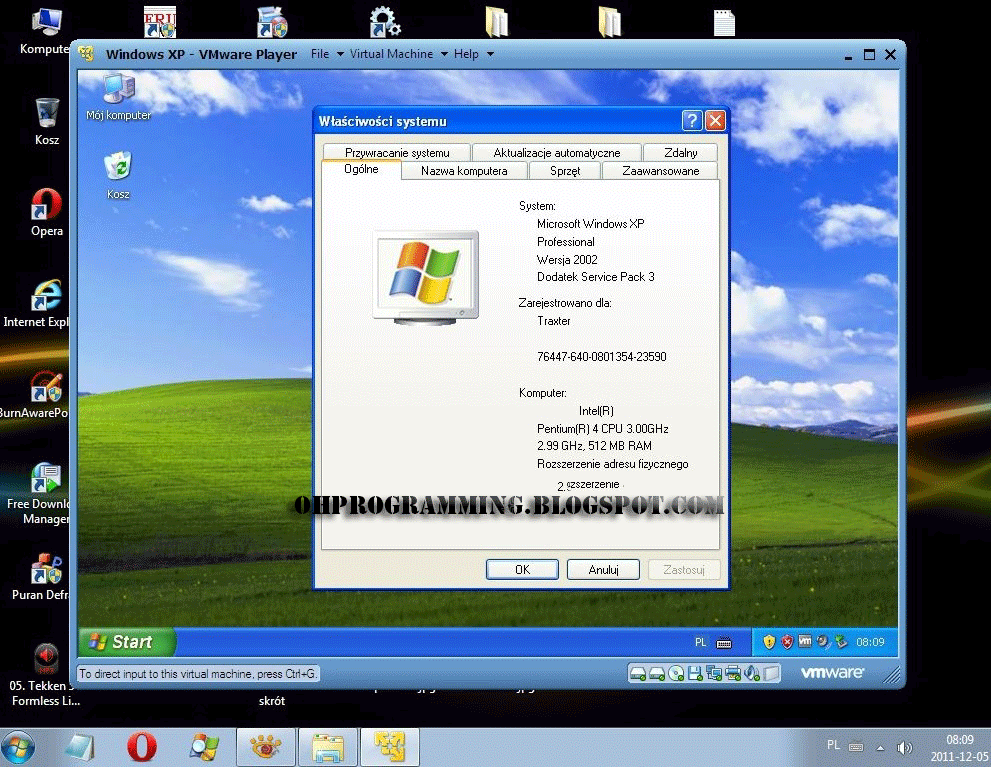Open the Windows XP Start button
Screen dimensions: 991x767
[x=126, y=642]
